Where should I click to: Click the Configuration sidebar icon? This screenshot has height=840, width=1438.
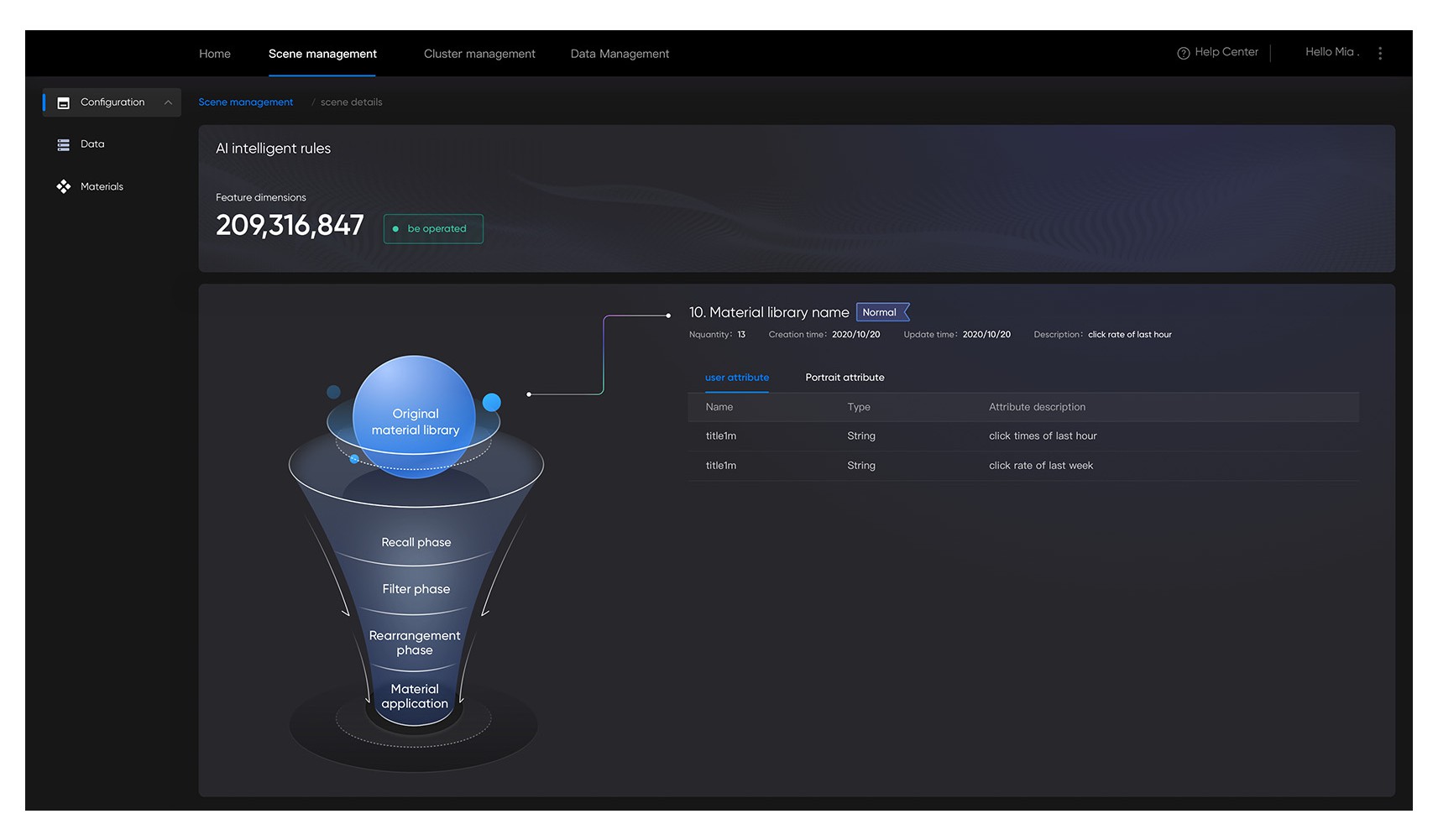click(x=63, y=102)
